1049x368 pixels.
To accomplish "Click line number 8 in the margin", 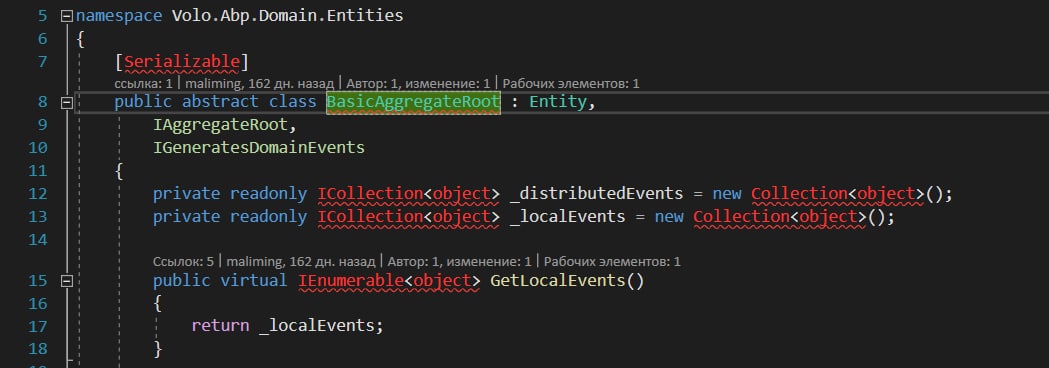I will click(x=43, y=102).
